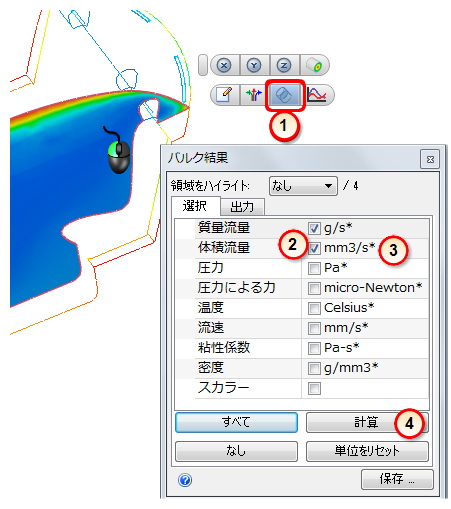Open the XY plot graph icon

(x=317, y=95)
